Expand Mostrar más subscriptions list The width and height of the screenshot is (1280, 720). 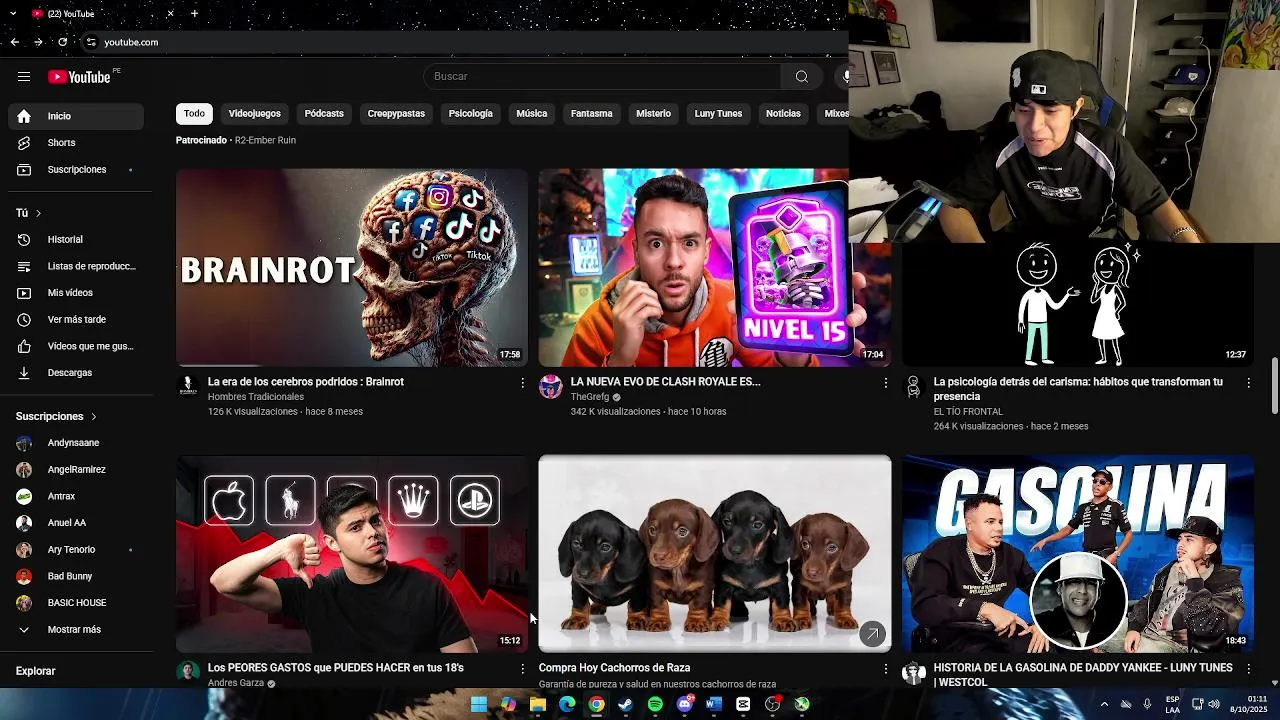pos(76,630)
